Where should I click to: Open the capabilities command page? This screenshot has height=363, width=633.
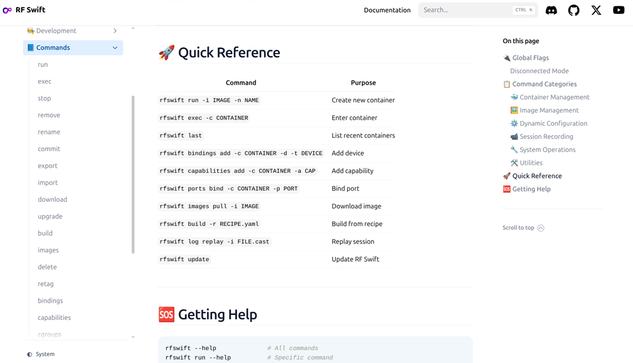[x=54, y=318]
